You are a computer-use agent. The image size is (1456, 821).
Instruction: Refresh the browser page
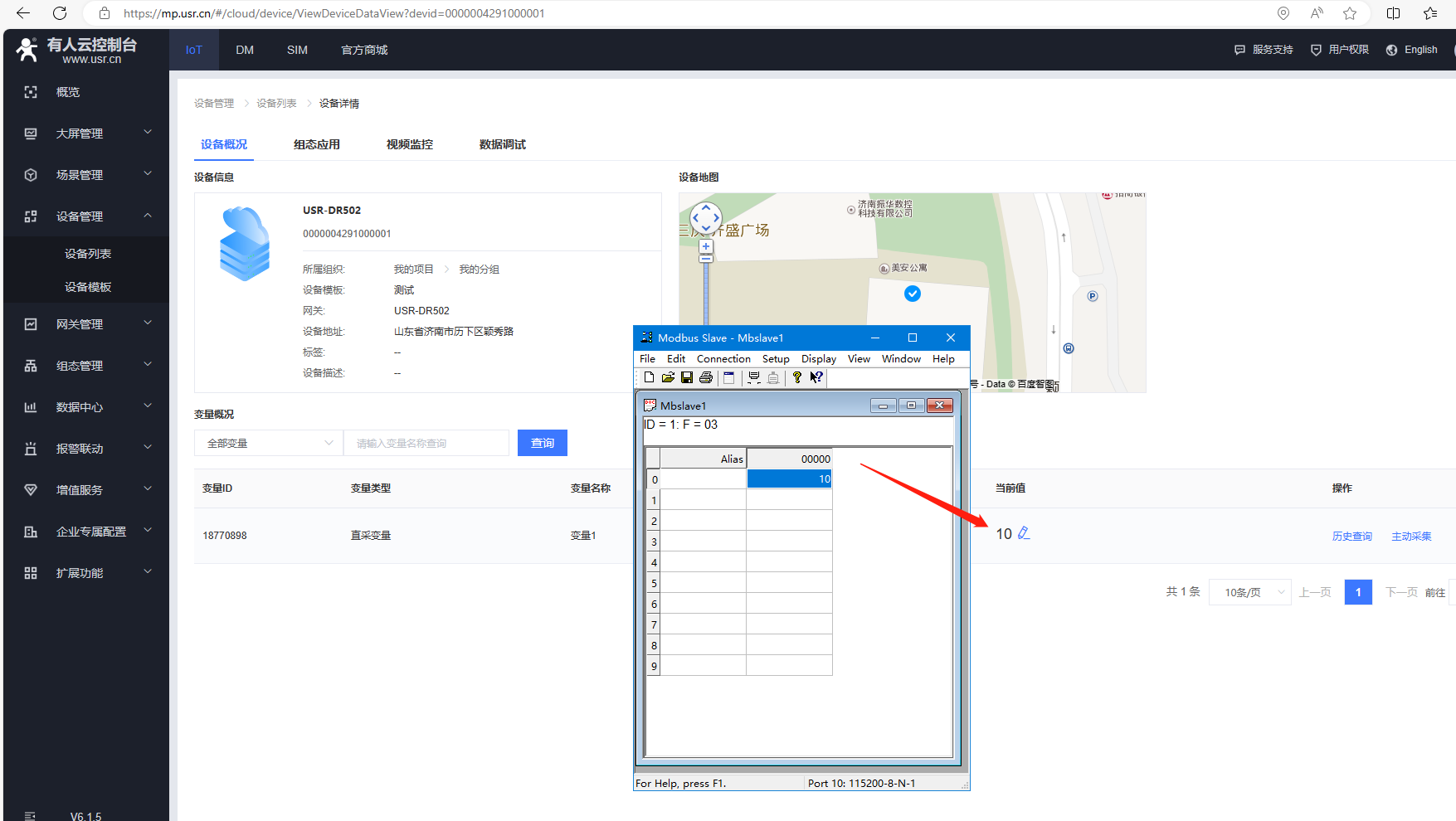(x=60, y=13)
